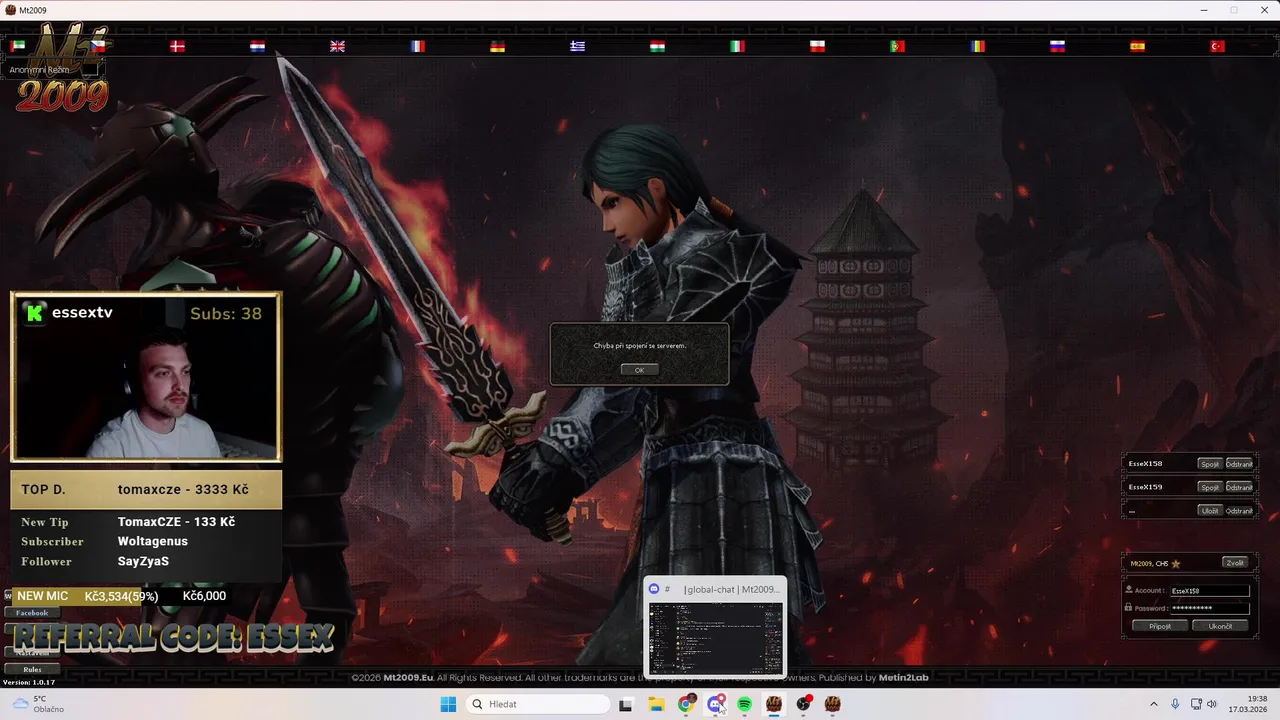Open the weather widget showing 5°C
This screenshot has width=1280, height=720.
[38, 704]
